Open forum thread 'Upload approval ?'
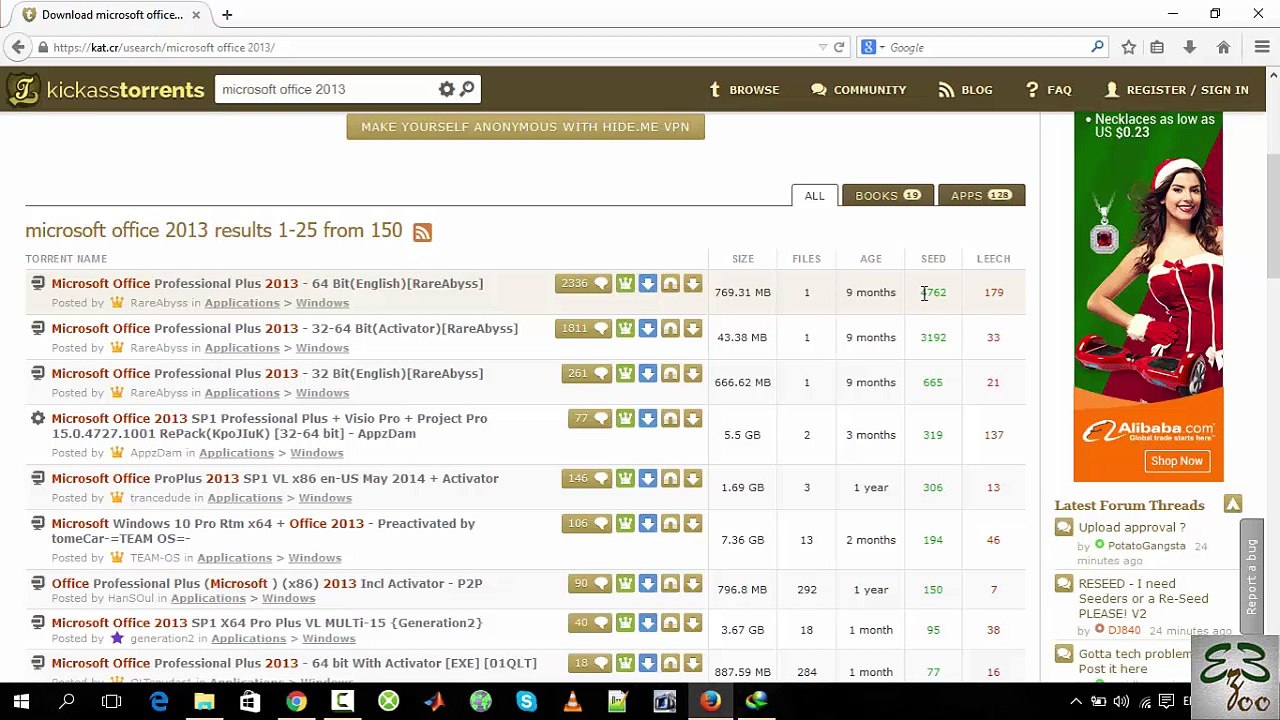1280x720 pixels. [1131, 527]
